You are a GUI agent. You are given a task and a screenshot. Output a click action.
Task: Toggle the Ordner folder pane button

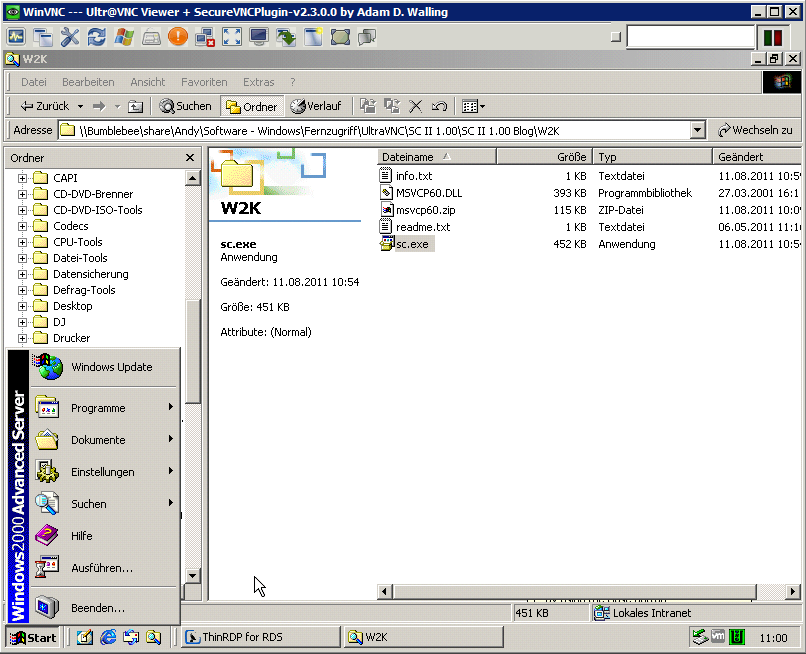[x=252, y=106]
